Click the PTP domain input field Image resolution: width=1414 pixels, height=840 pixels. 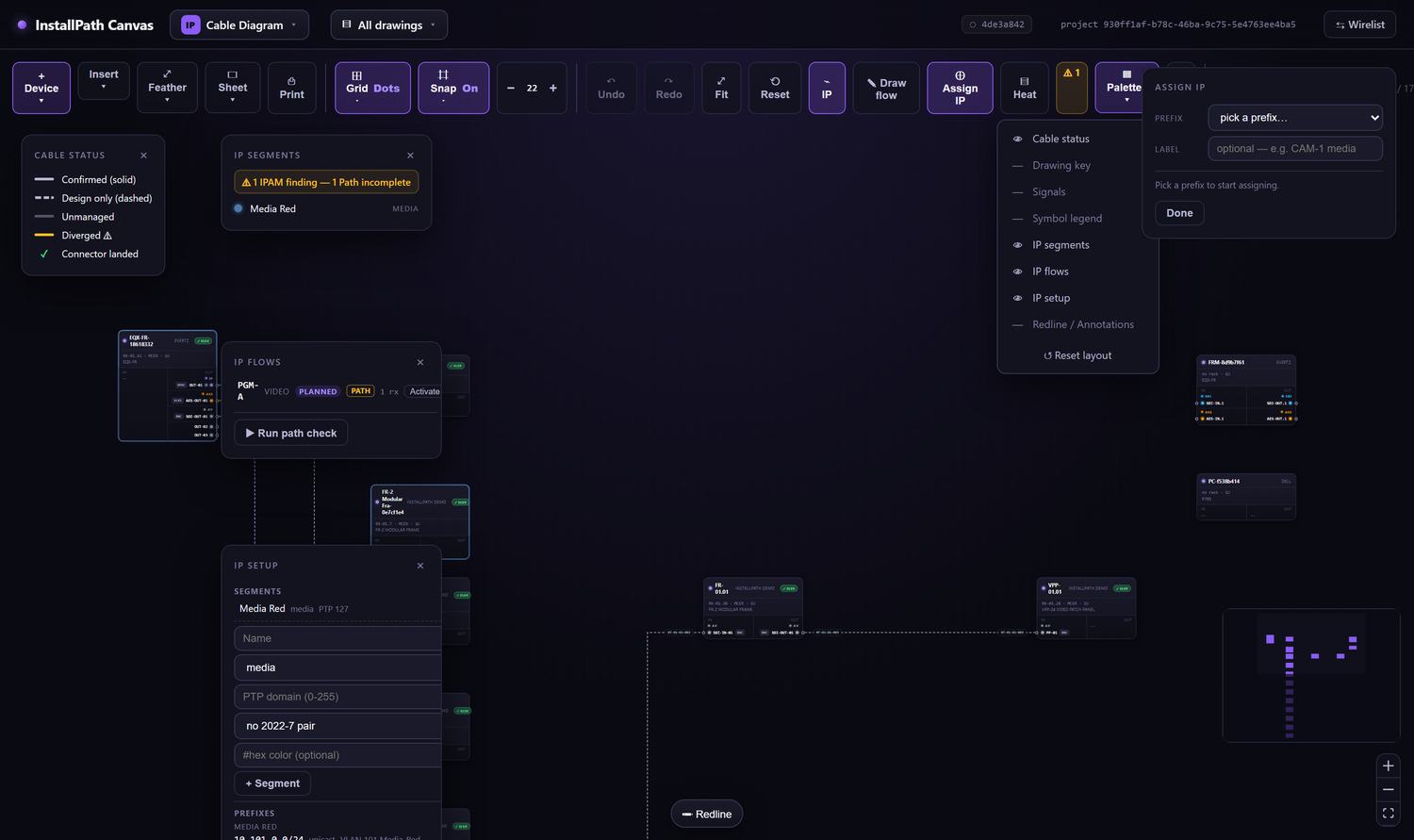[337, 697]
